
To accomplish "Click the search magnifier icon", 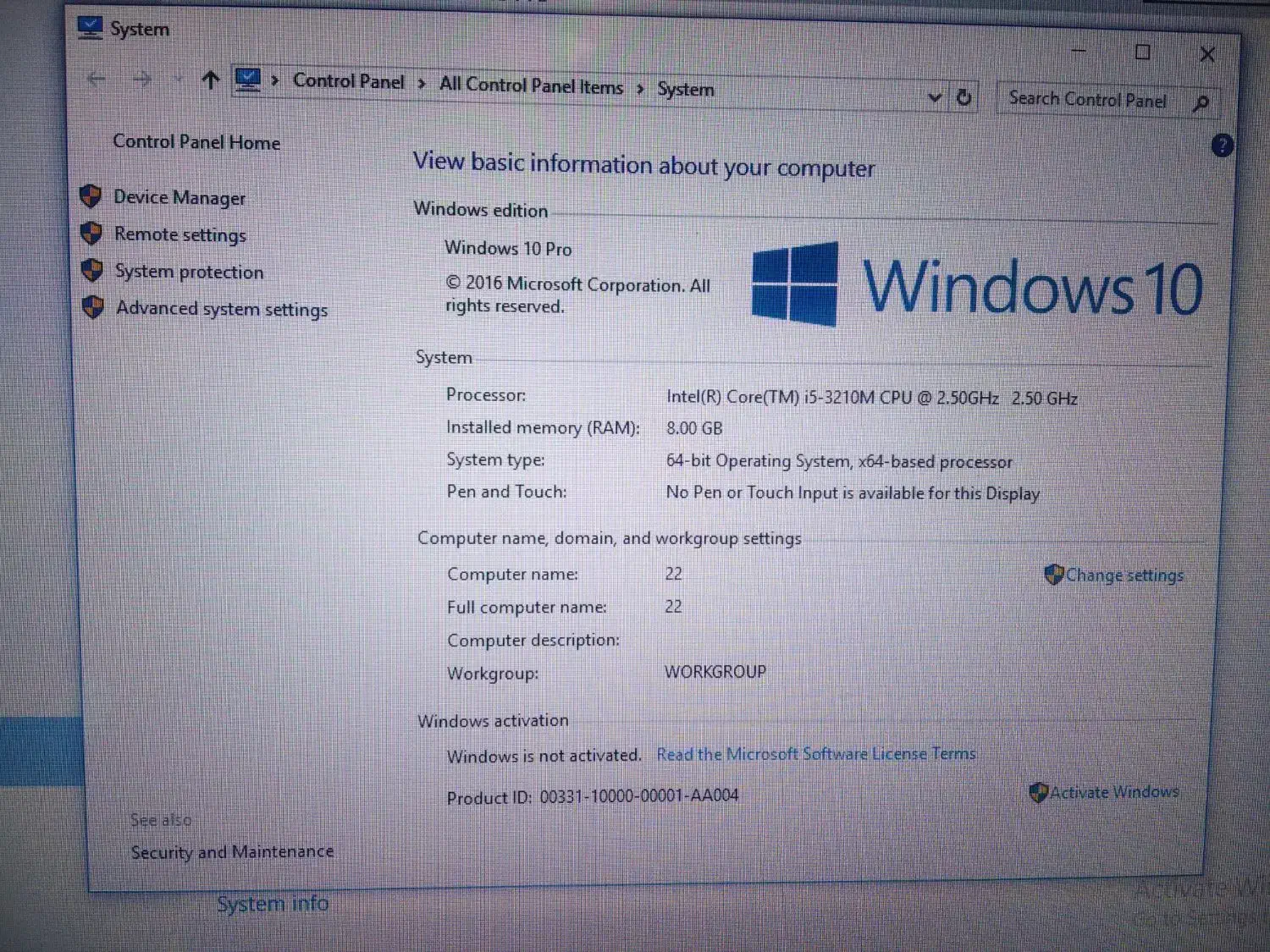I will (1201, 103).
